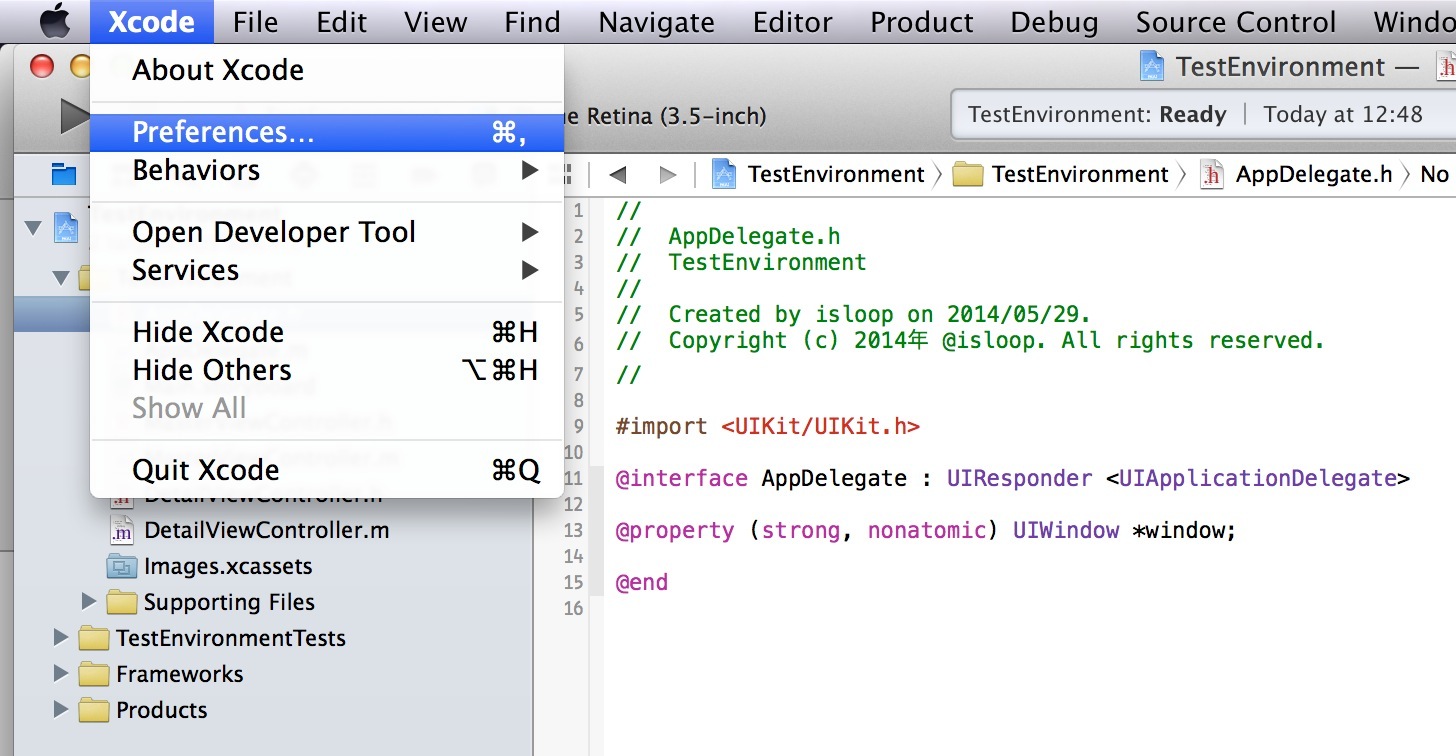Open the Services submenu
1456x756 pixels.
point(327,270)
